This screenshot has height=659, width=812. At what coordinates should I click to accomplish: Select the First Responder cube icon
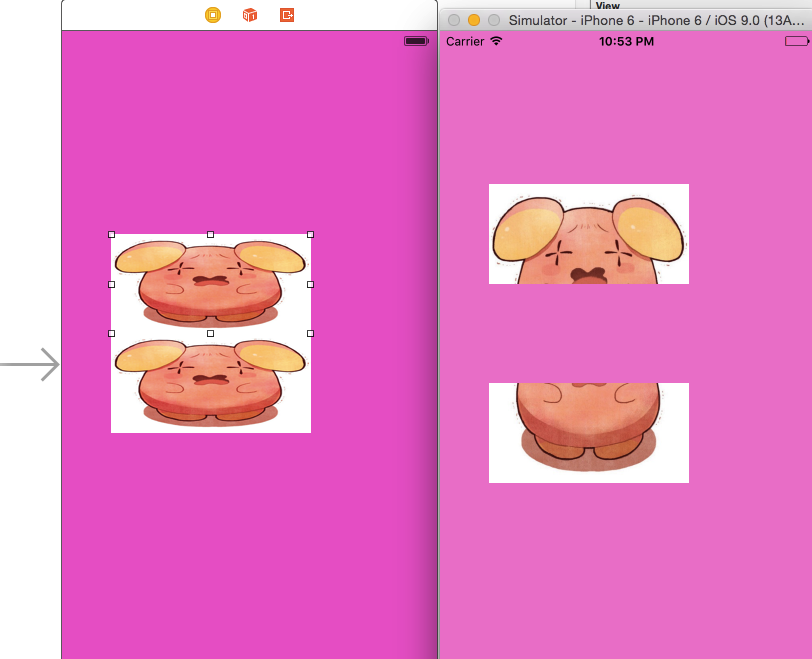pyautogui.click(x=250, y=15)
